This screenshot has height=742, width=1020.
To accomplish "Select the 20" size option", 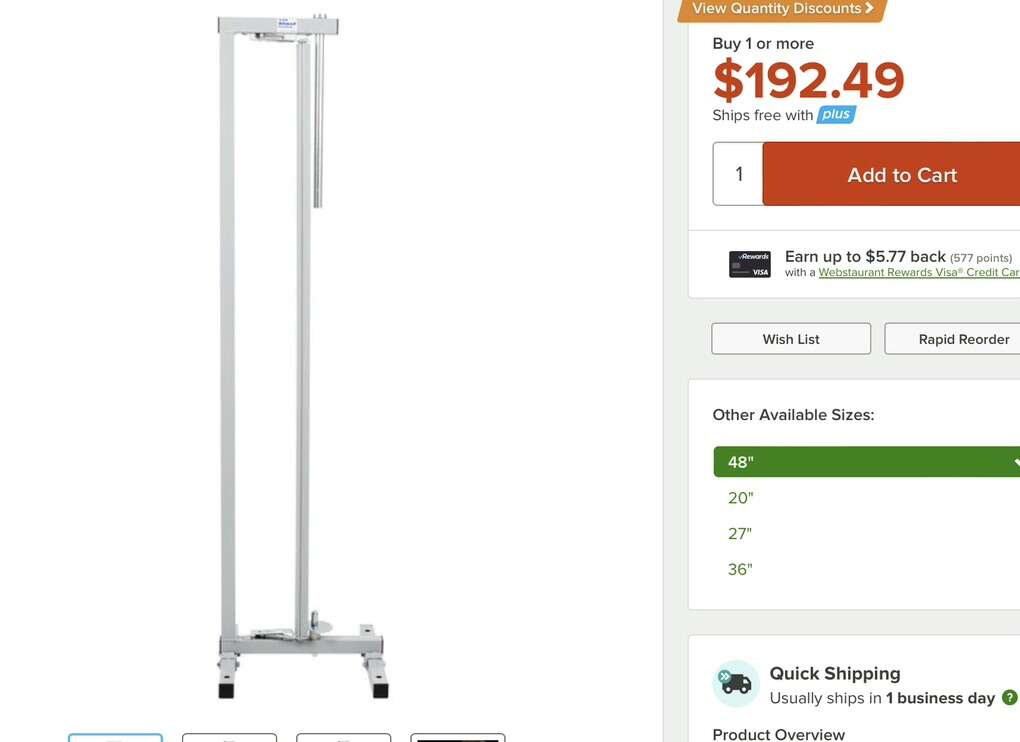I will point(740,497).
